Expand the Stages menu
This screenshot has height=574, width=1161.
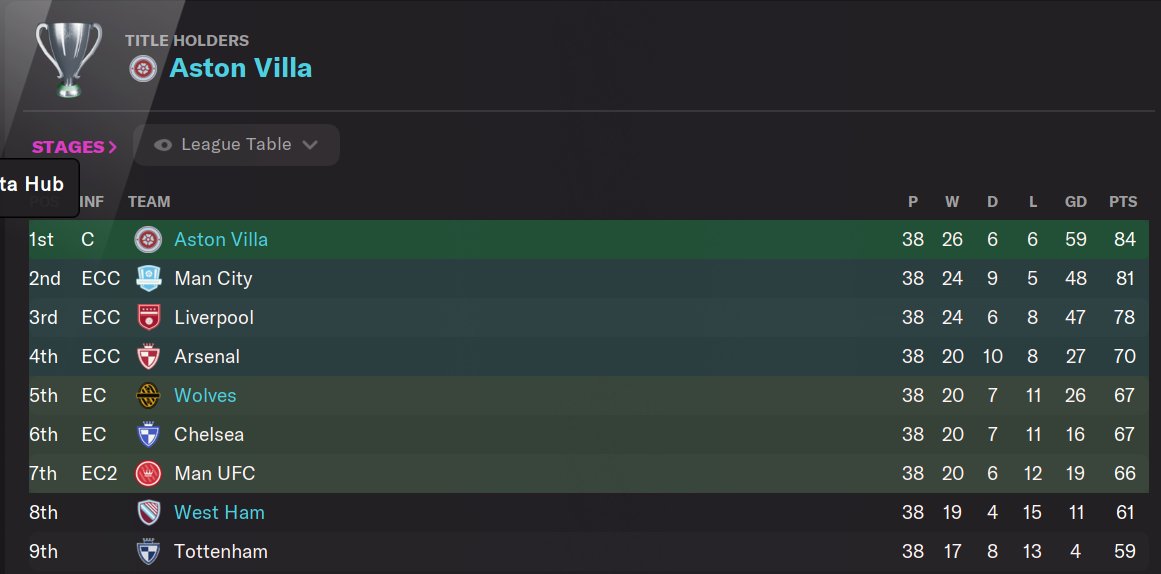[74, 147]
